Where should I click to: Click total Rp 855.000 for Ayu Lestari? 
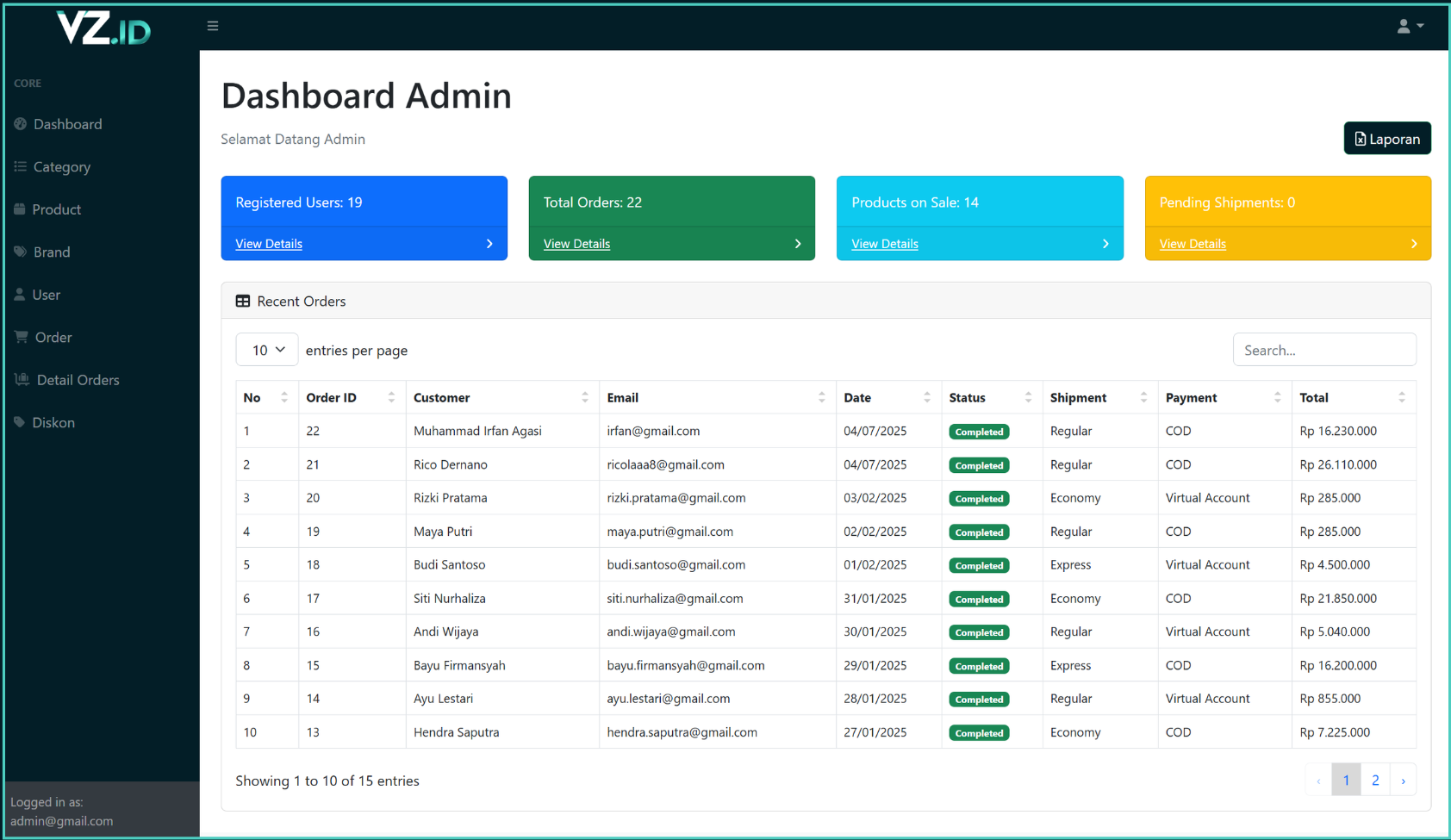pos(1330,699)
